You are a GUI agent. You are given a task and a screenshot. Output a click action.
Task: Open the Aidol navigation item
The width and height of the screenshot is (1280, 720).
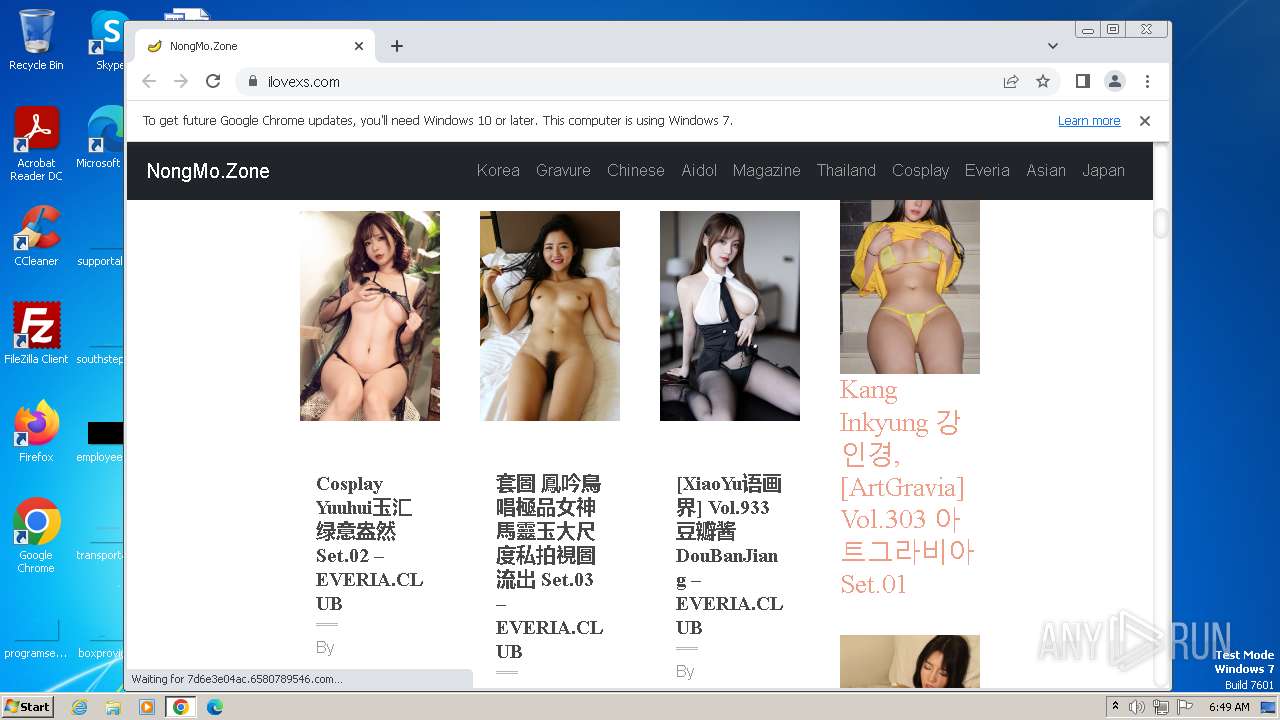(699, 171)
